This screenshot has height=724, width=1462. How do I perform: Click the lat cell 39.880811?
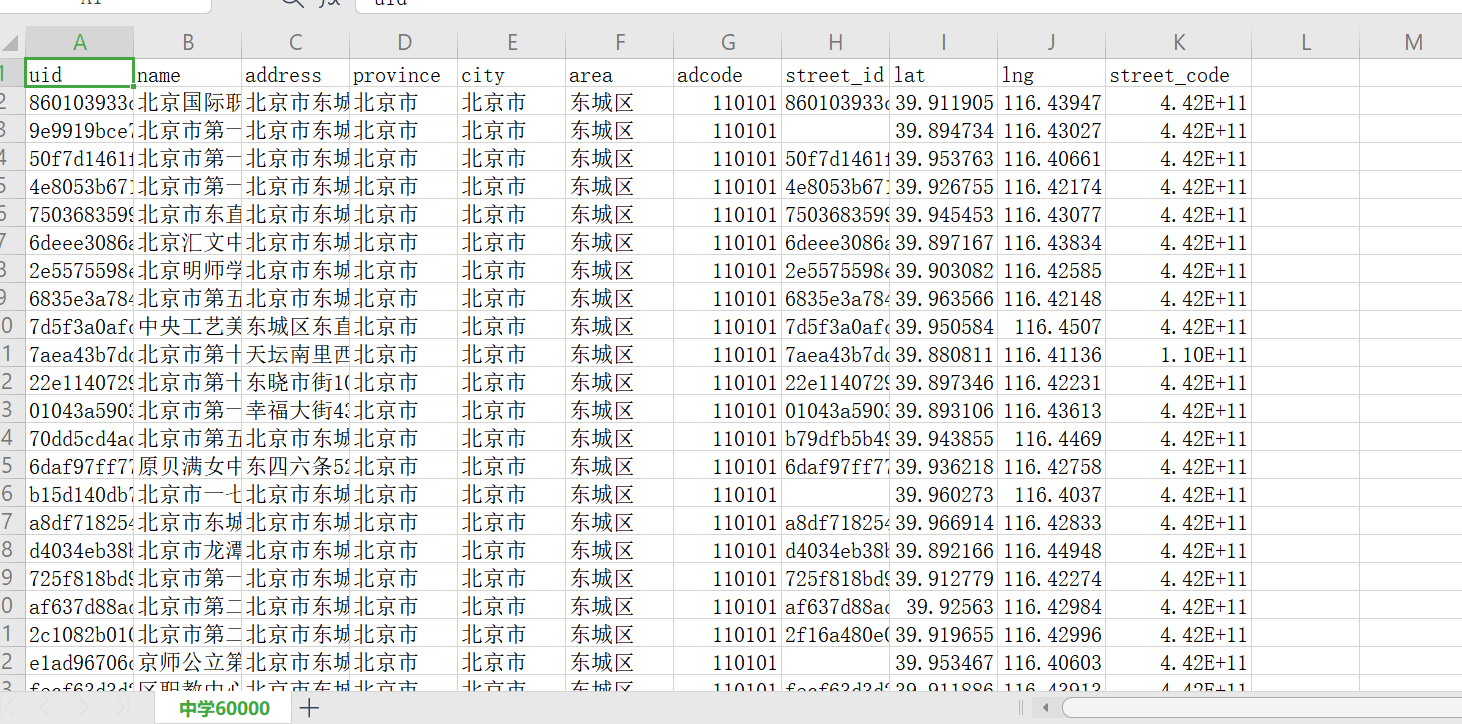[944, 355]
